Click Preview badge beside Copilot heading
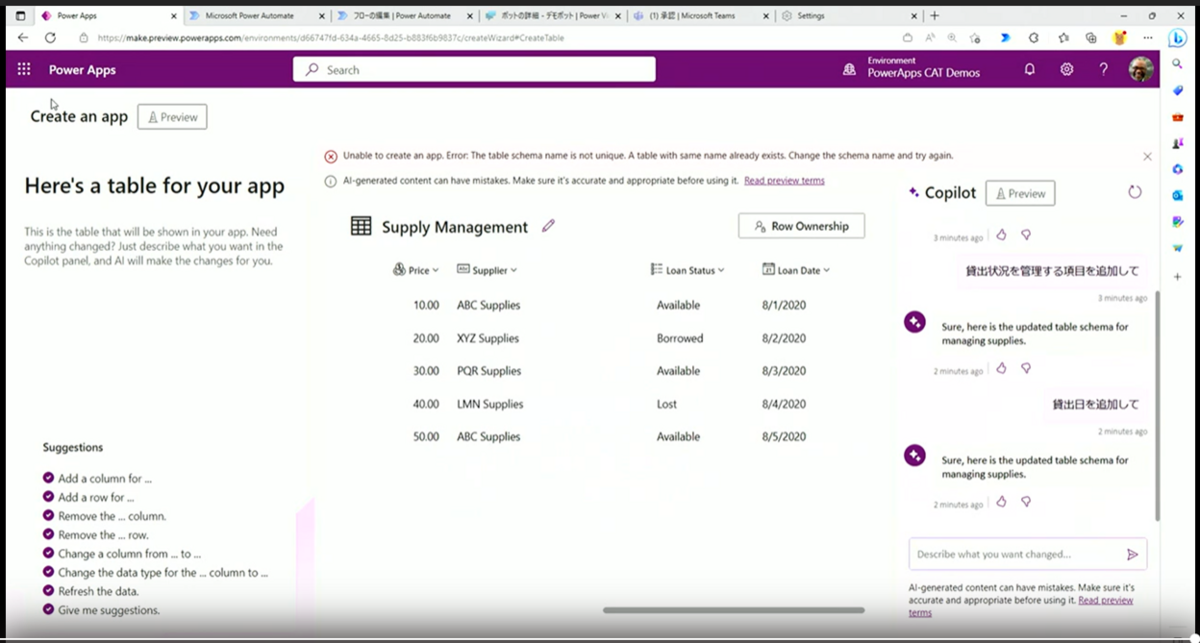Image resolution: width=1200 pixels, height=643 pixels. (x=1020, y=193)
